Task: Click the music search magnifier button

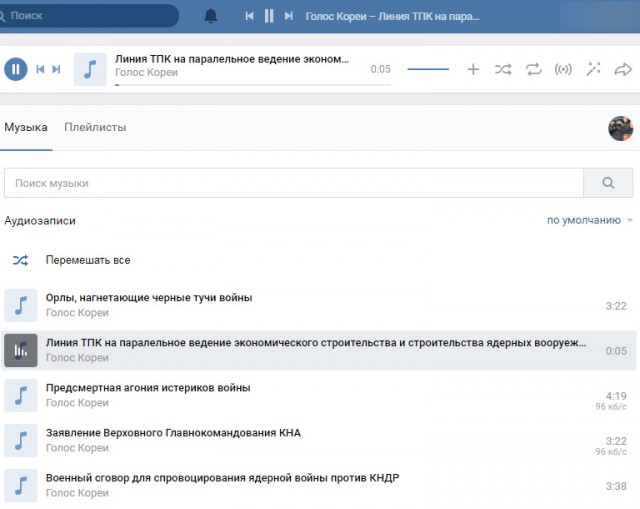Action: click(608, 183)
